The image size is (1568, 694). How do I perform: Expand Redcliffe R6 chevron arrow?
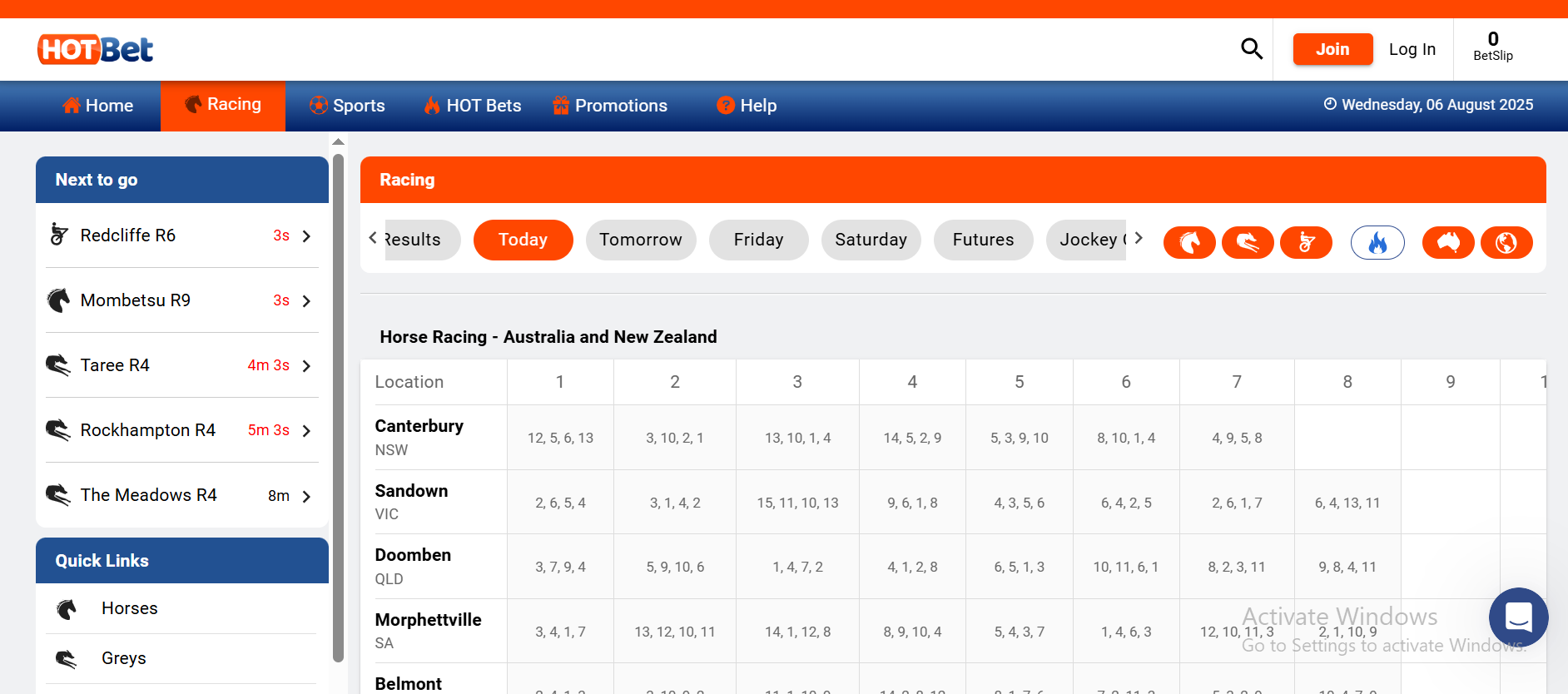coord(307,235)
